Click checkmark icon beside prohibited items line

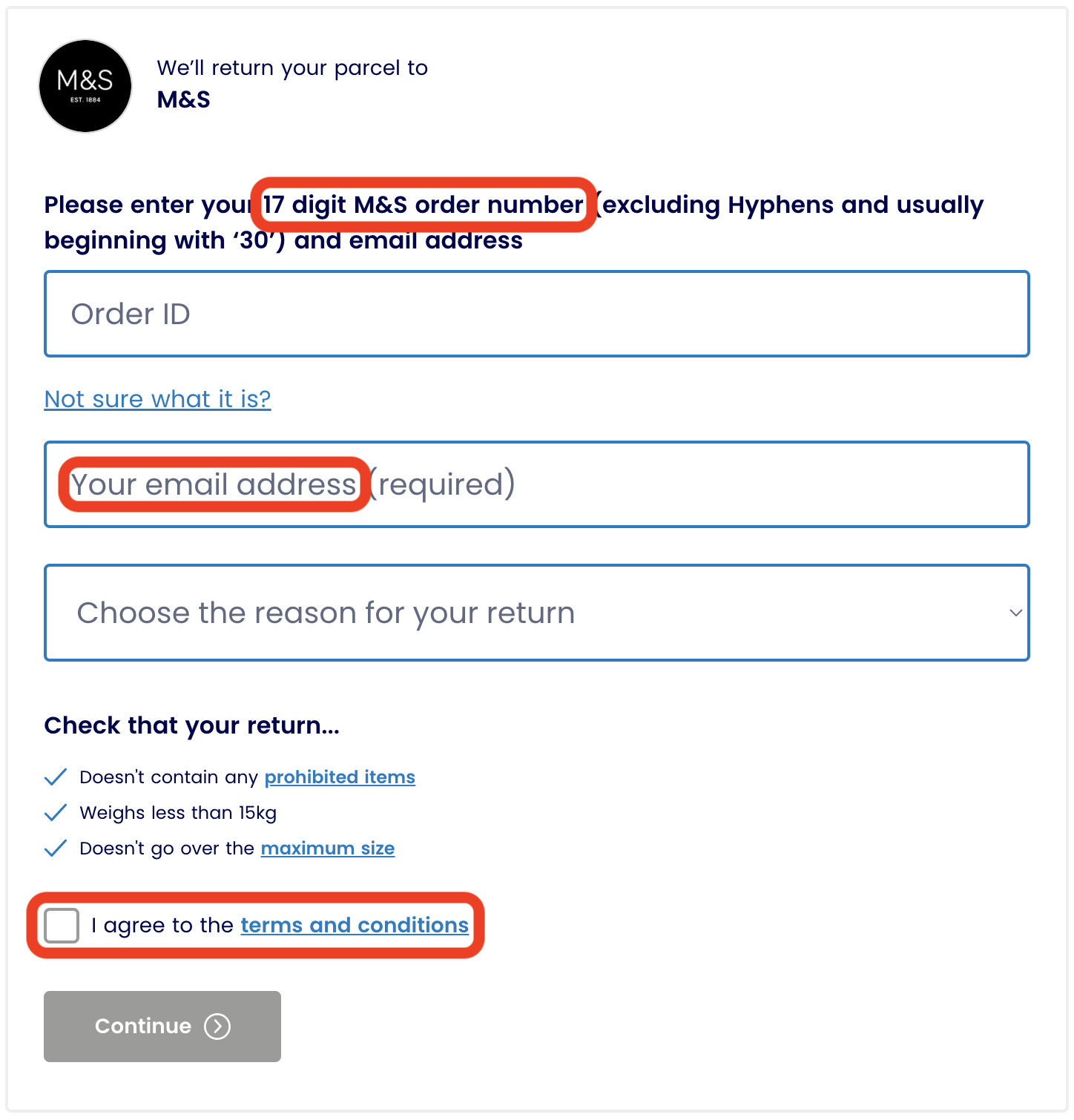(56, 777)
